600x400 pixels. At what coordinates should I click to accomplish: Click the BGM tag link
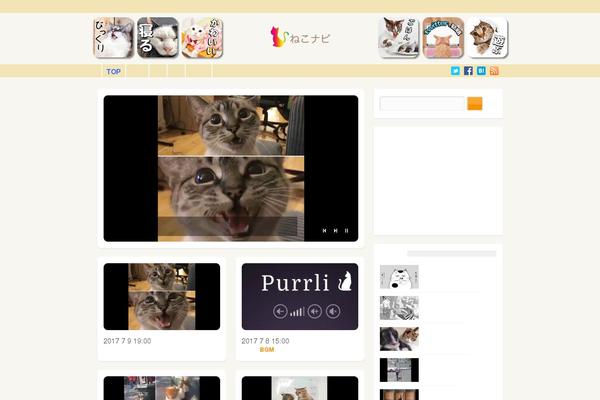click(267, 350)
